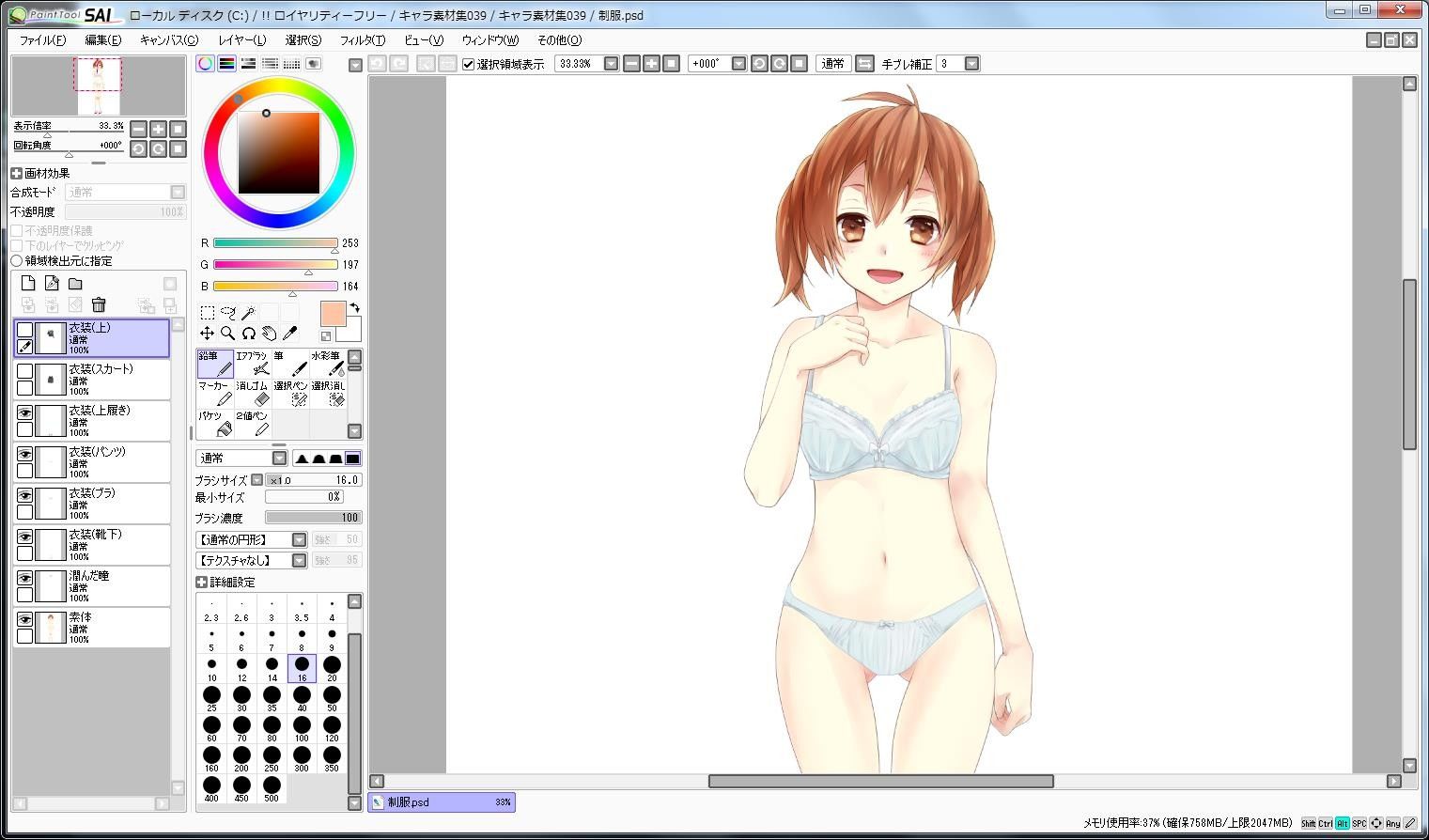Image resolution: width=1429 pixels, height=840 pixels.
Task: Pick the move layer tool
Action: pyautogui.click(x=207, y=334)
